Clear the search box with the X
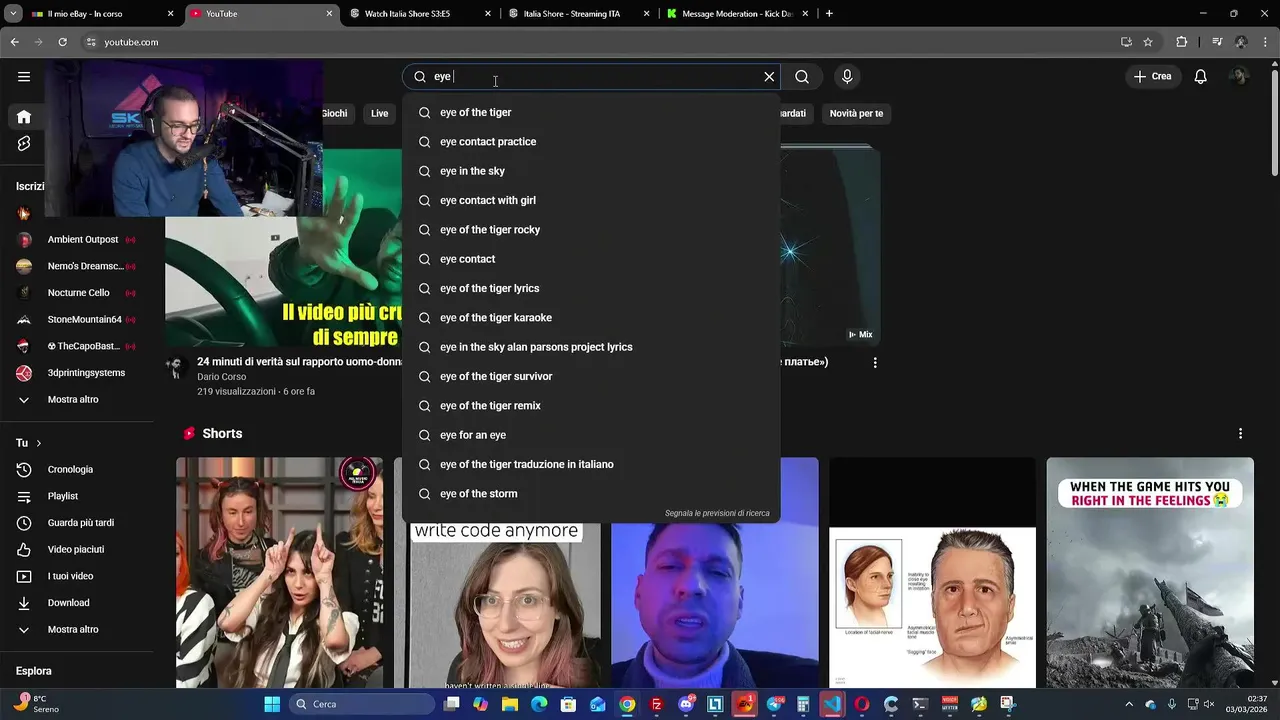Image resolution: width=1280 pixels, height=720 pixels. (769, 76)
